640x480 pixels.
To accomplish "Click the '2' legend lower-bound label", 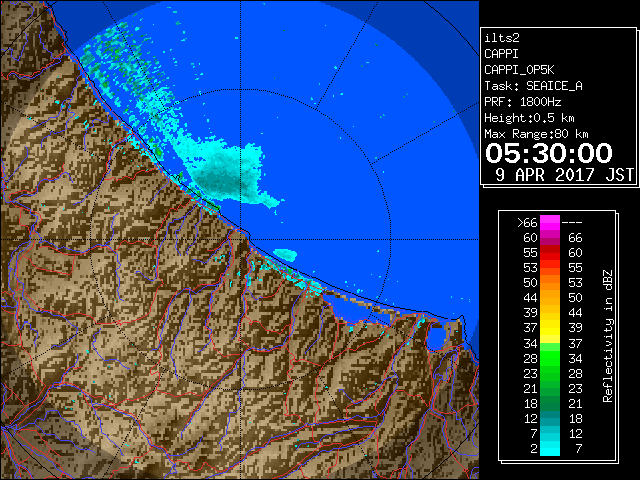I will (534, 449).
